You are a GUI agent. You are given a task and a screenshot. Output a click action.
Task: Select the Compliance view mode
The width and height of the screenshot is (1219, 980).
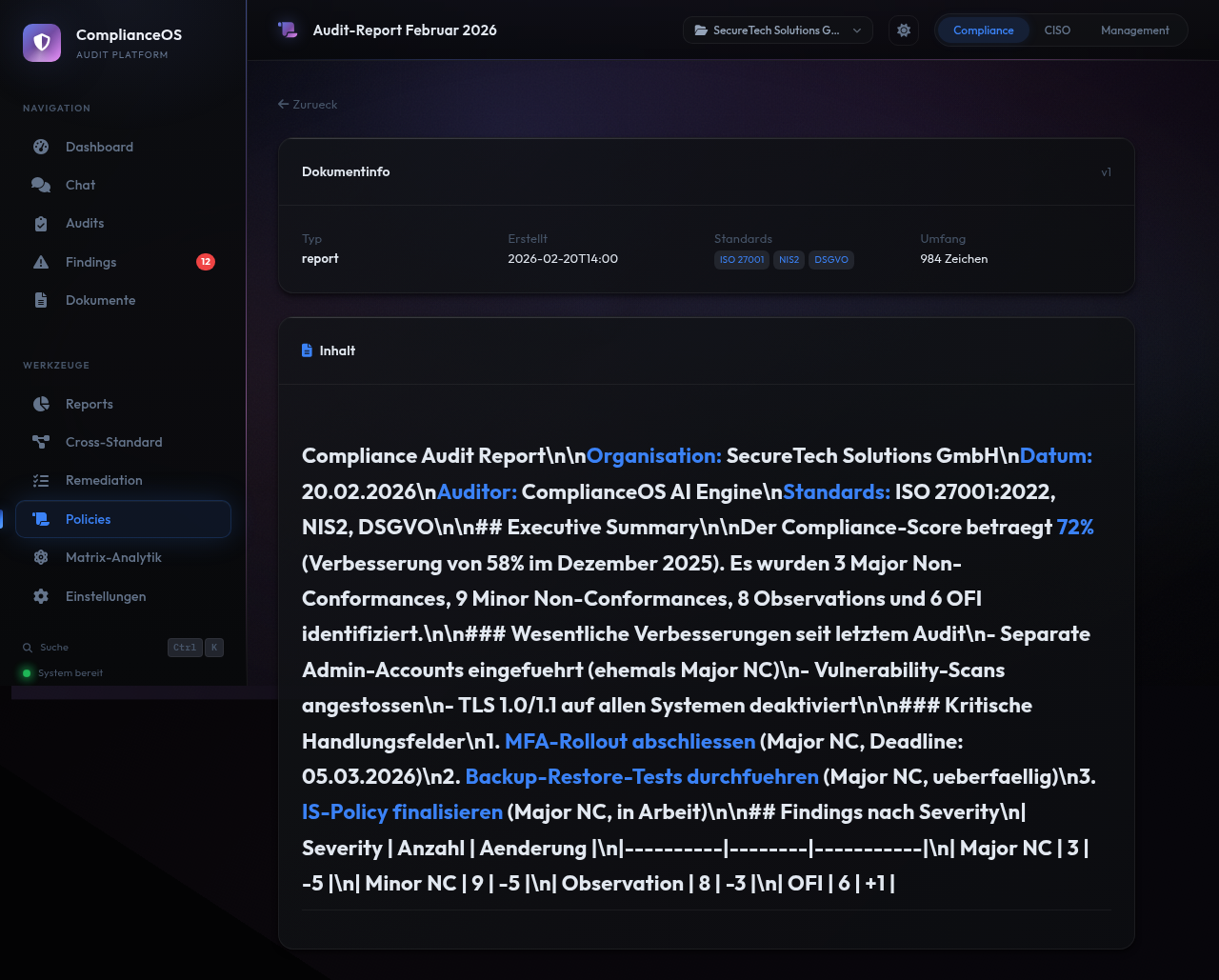point(983,30)
